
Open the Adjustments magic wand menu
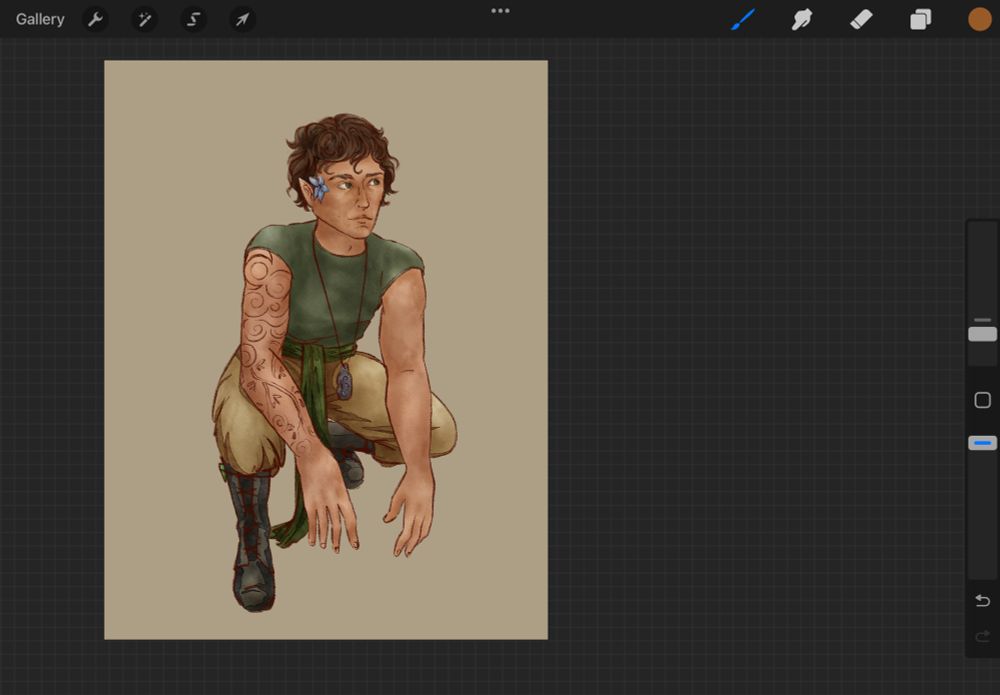click(144, 19)
